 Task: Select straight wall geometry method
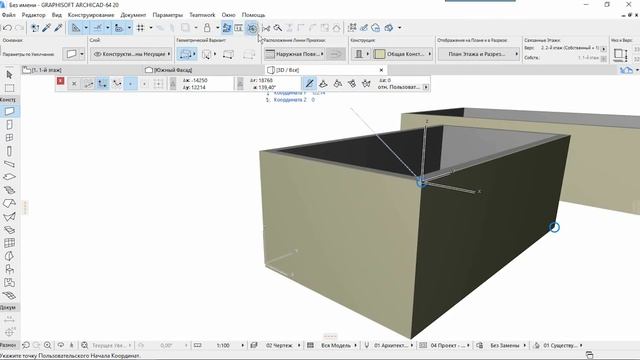[x=186, y=54]
